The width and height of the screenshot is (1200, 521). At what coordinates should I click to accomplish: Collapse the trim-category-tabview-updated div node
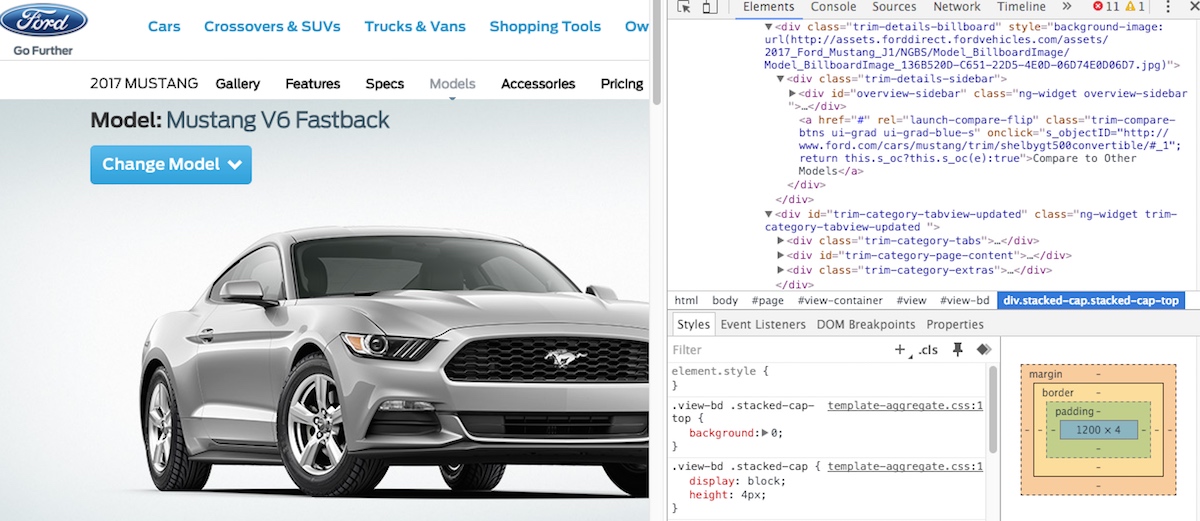768,214
